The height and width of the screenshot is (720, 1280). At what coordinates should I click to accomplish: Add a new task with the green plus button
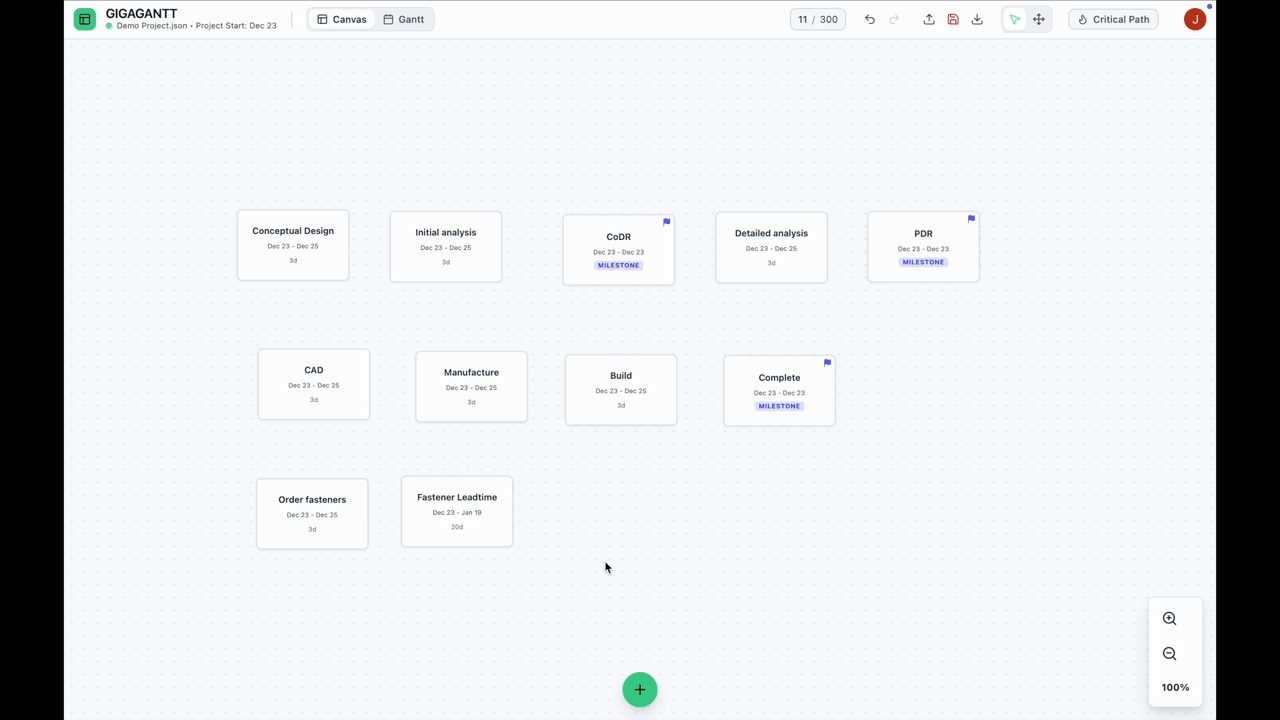pos(640,689)
